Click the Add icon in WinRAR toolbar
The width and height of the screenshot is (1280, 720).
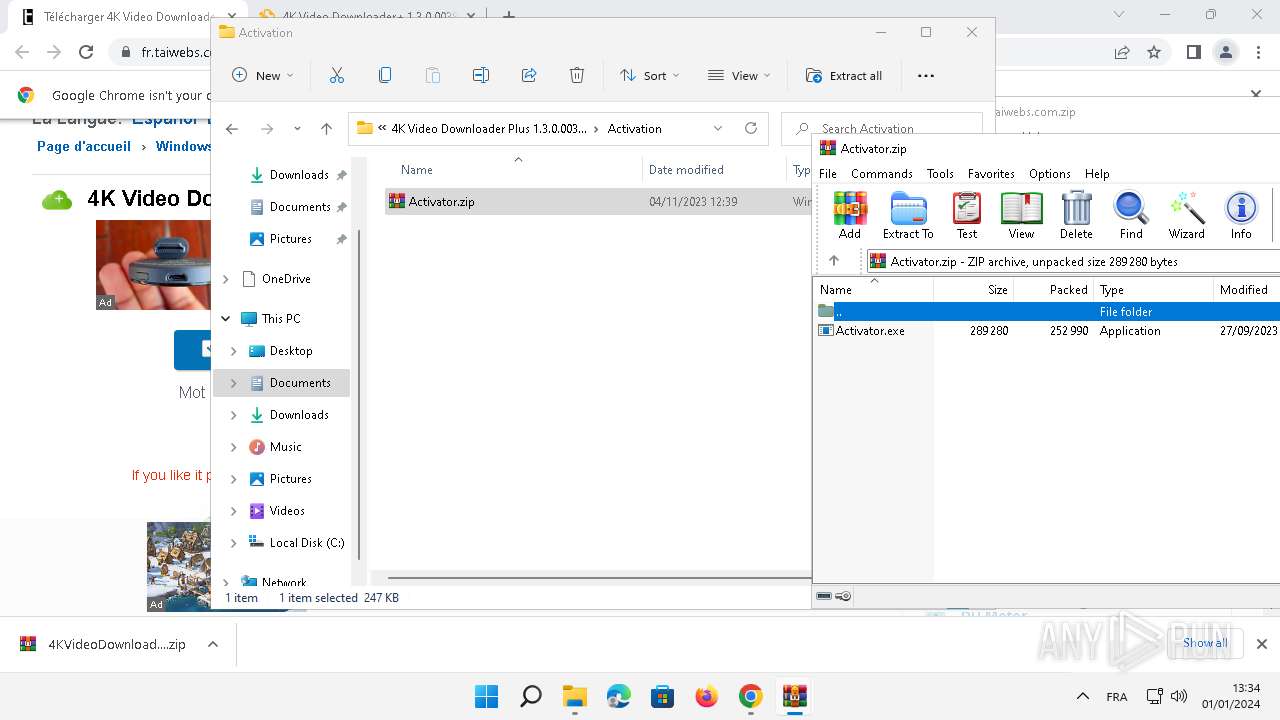coord(850,216)
